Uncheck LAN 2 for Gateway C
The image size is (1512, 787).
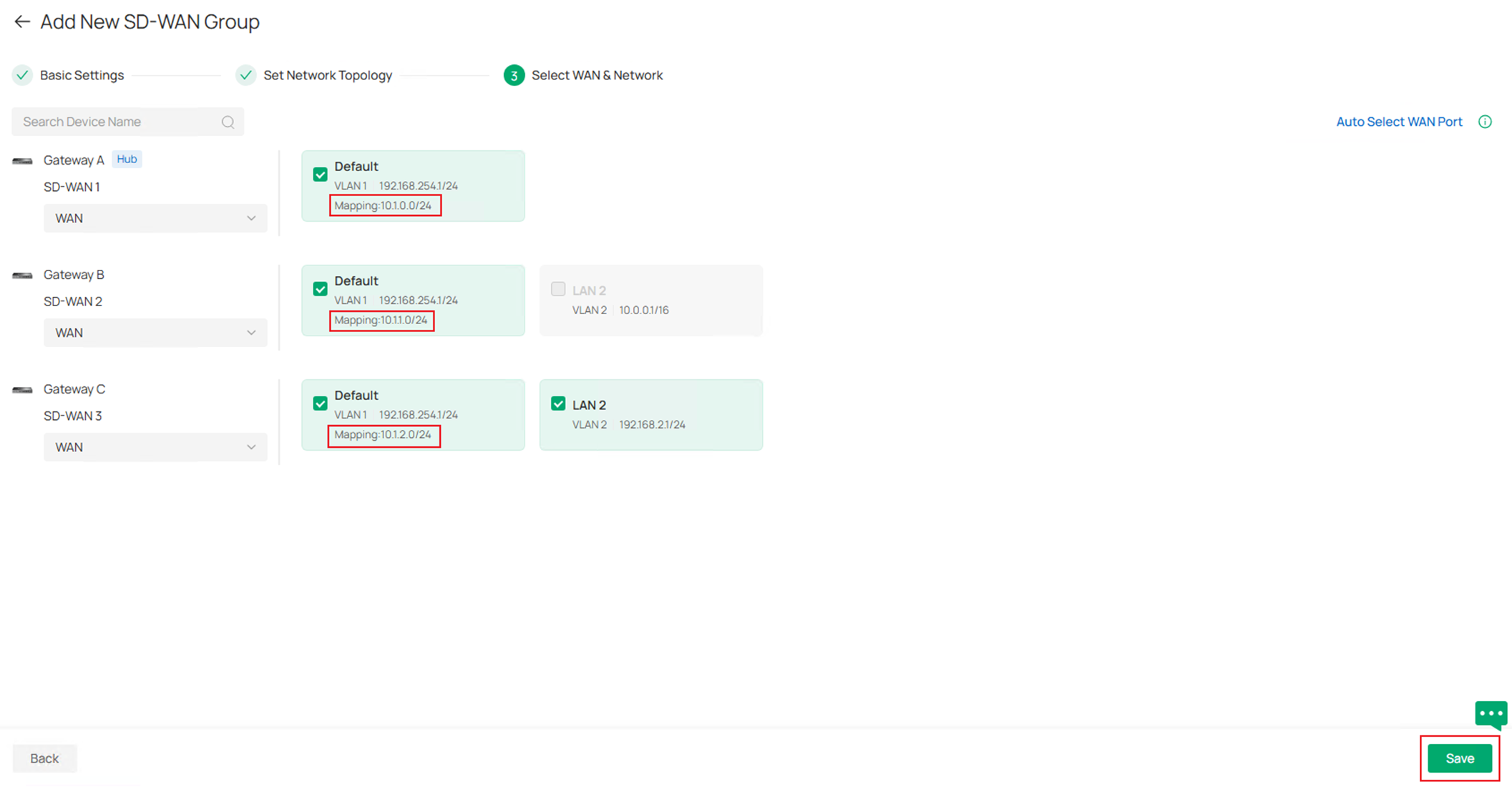557,403
